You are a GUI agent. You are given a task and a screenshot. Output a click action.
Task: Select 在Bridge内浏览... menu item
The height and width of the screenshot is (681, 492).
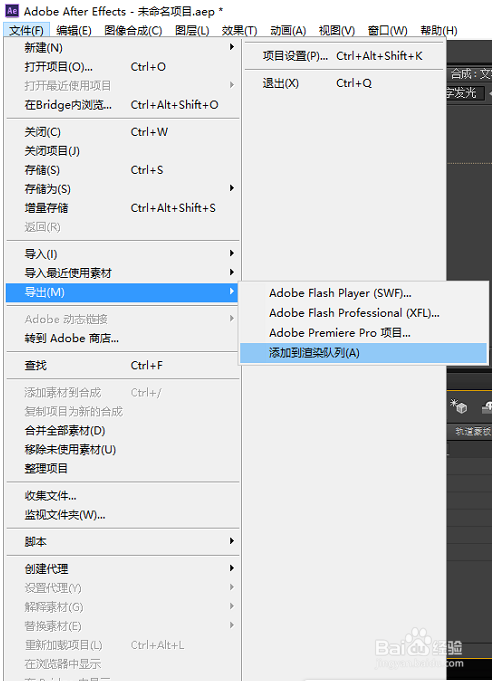pyautogui.click(x=122, y=105)
